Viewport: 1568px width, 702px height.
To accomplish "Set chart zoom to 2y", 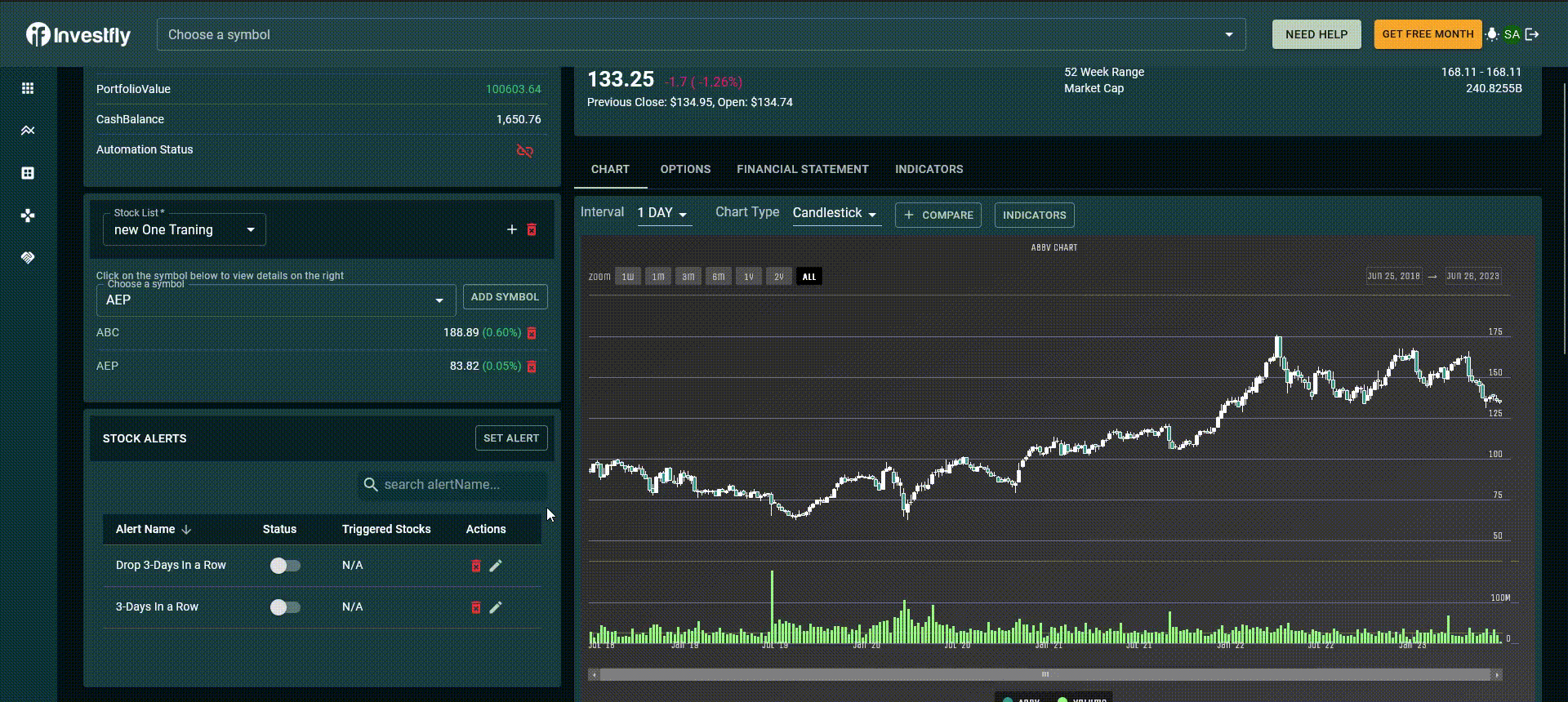I will [x=779, y=277].
